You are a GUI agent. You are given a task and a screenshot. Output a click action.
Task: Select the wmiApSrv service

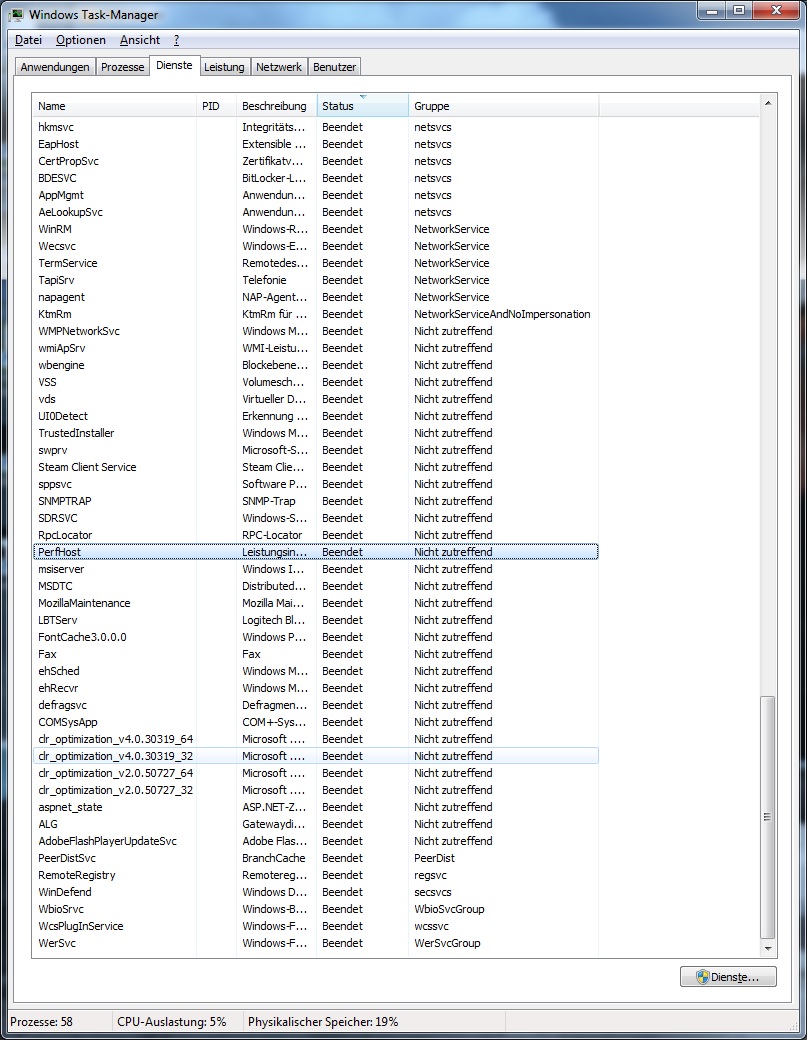point(316,348)
